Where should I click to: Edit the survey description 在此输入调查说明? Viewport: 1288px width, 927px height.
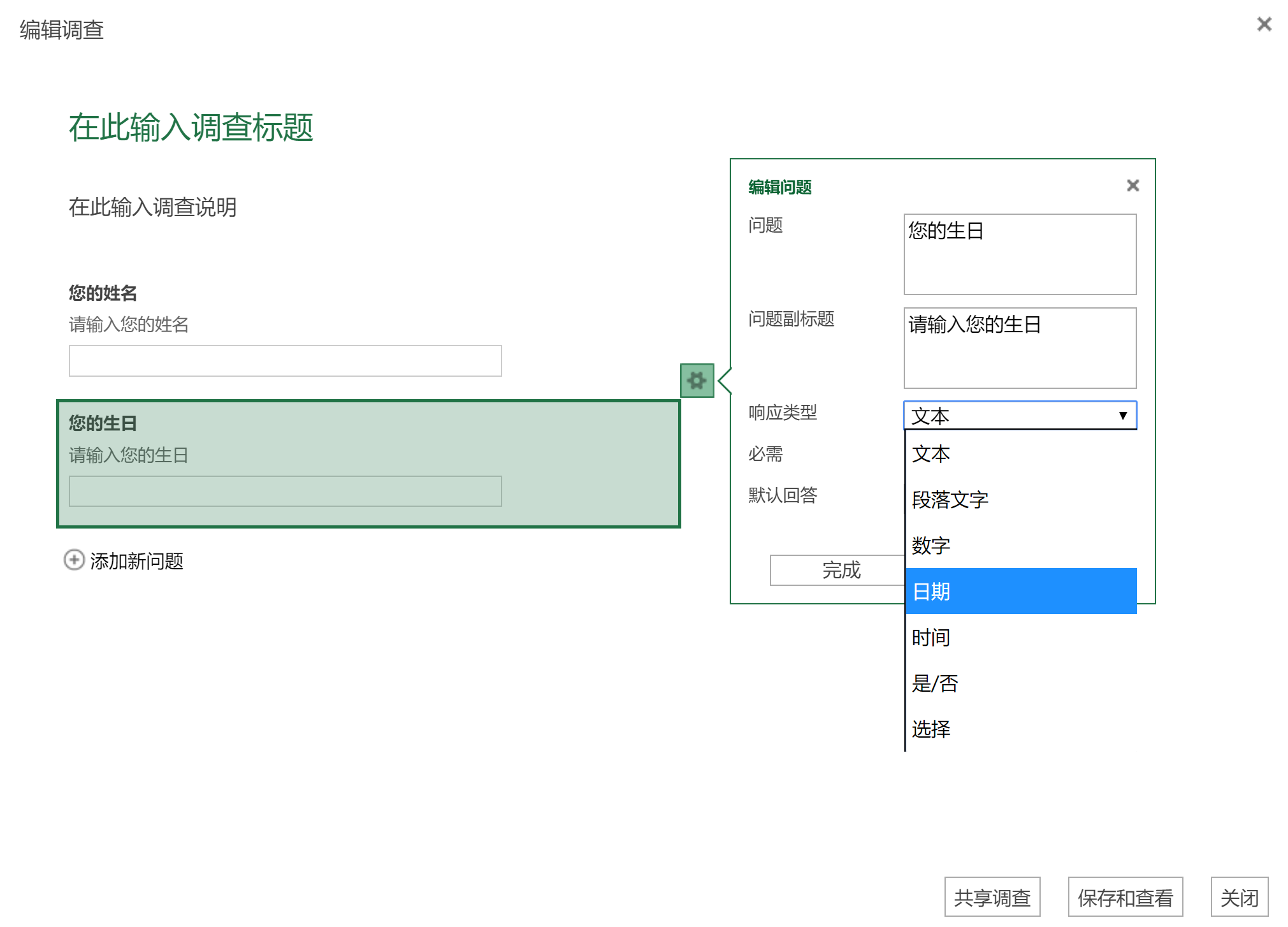click(x=153, y=207)
